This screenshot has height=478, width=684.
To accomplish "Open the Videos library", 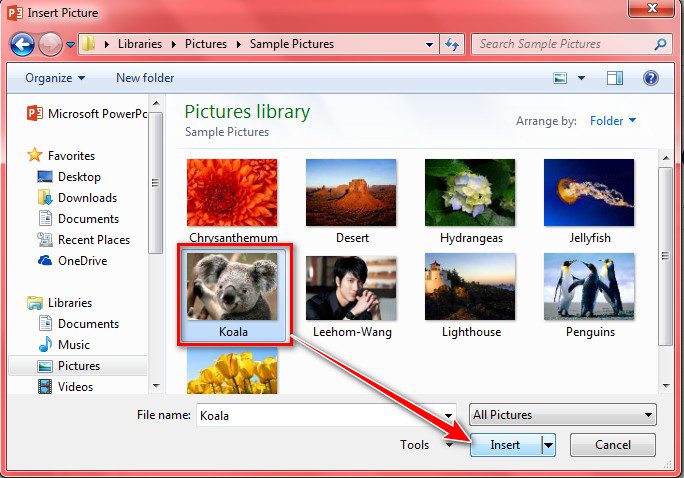I will click(x=75, y=386).
